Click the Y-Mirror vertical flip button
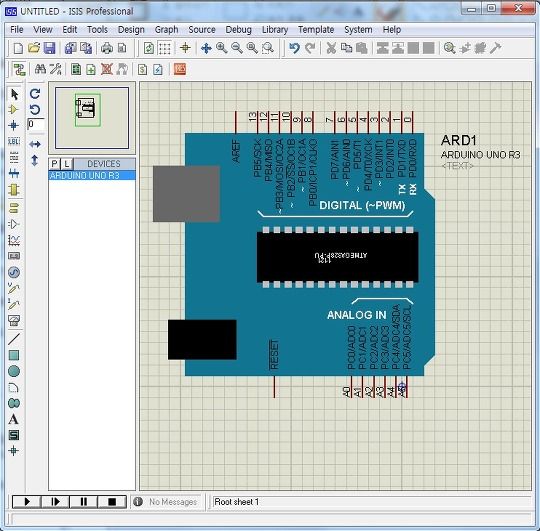The height and width of the screenshot is (531, 540). pos(35,160)
